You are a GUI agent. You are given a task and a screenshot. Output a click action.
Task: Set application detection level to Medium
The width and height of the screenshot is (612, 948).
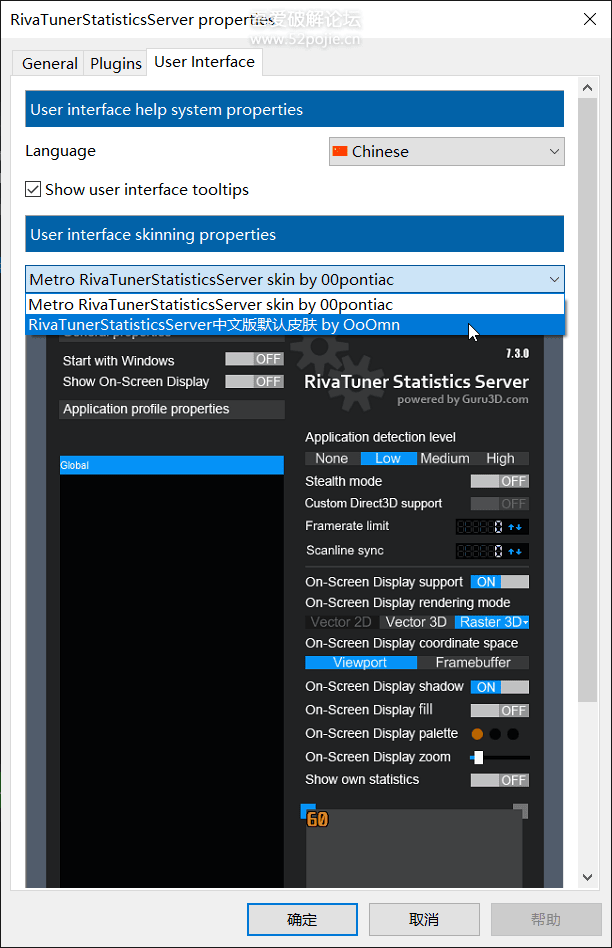click(x=444, y=458)
